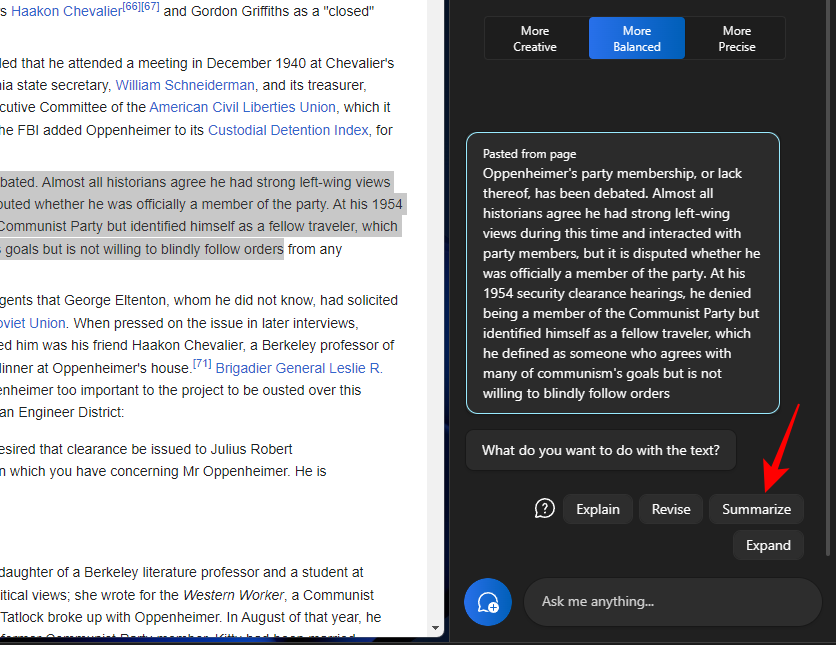
Task: Click citation reference 71
Action: coord(202,363)
